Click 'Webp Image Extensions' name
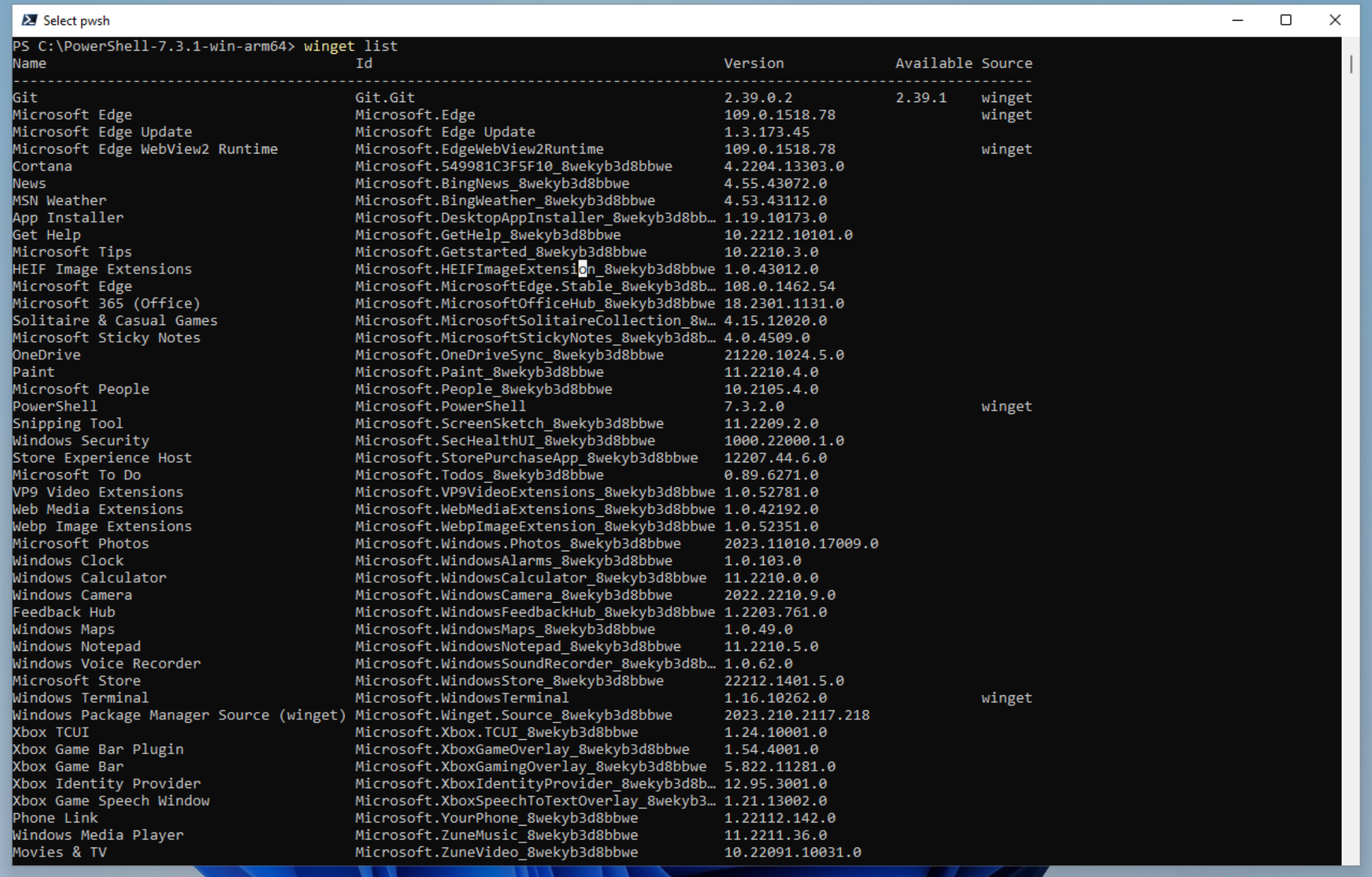Viewport: 1372px width, 877px height. pyautogui.click(x=102, y=526)
